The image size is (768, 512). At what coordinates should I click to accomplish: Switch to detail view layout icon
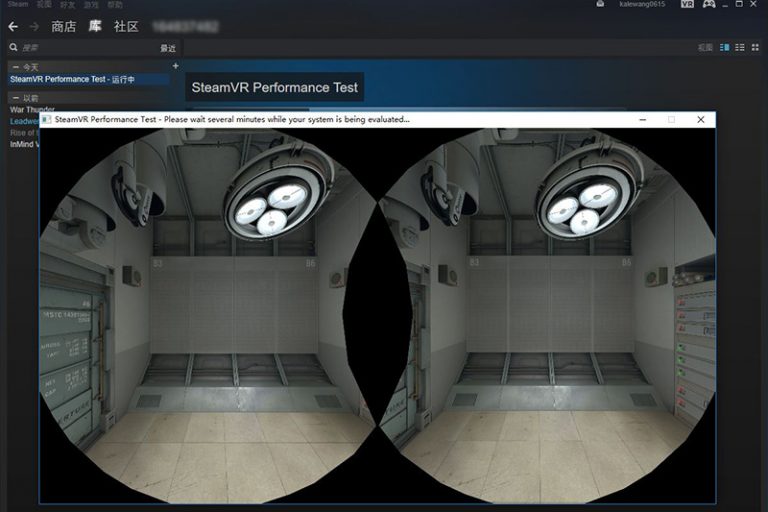[x=725, y=47]
